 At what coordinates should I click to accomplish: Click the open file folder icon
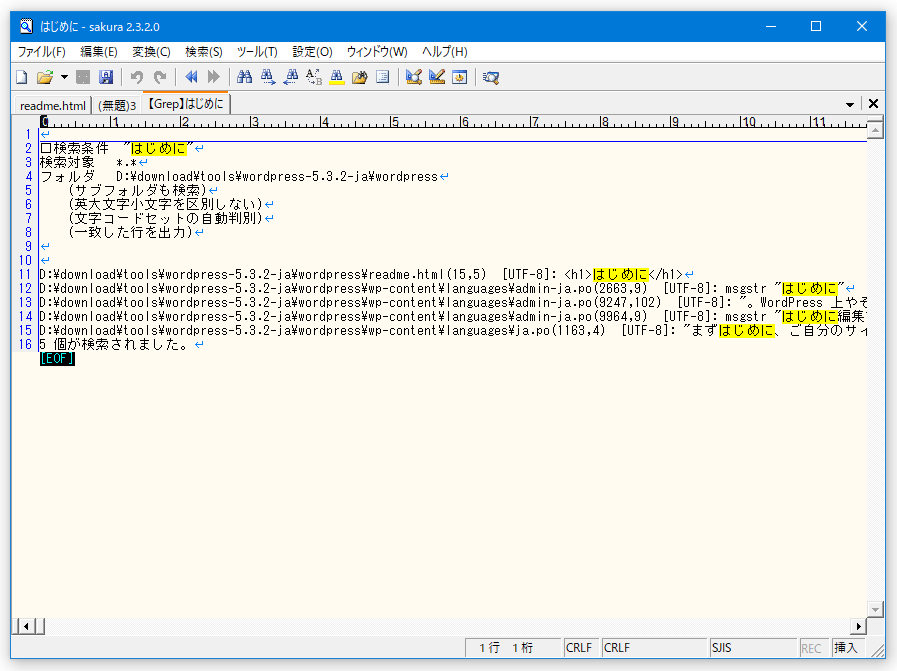point(45,77)
